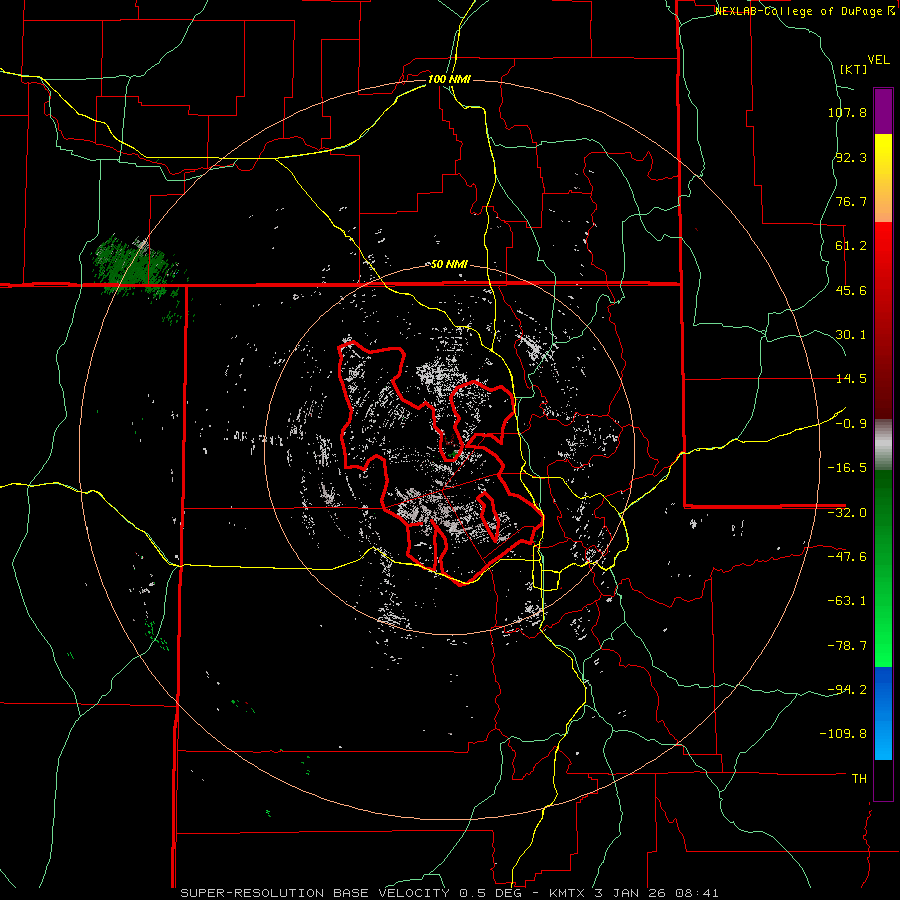Click the Super-Resolution Base Velocity caption
The width and height of the screenshot is (900, 900).
pos(449,893)
